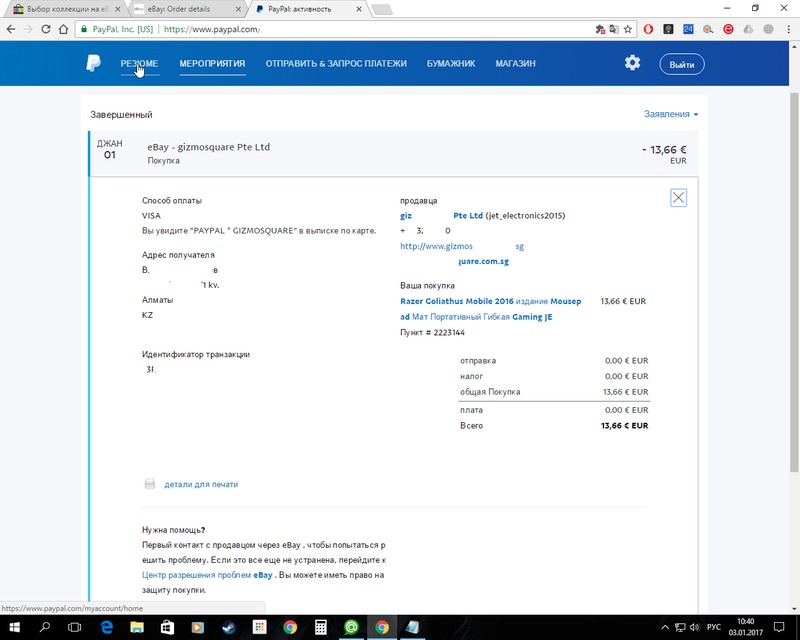Open the Windows Store taskbar icon
Image resolution: width=800 pixels, height=640 pixels.
tap(167, 627)
